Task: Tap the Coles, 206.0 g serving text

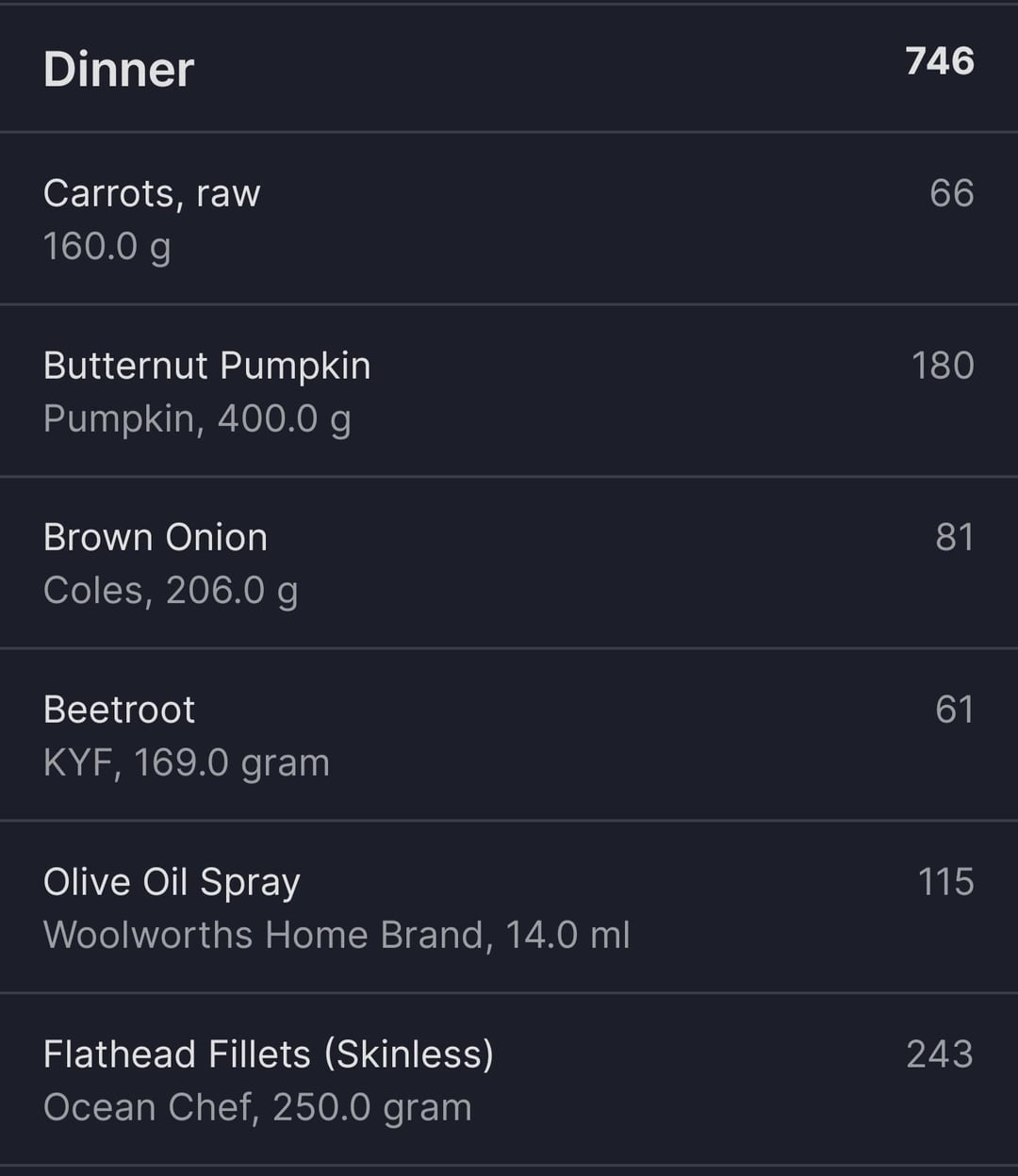Action: tap(171, 591)
